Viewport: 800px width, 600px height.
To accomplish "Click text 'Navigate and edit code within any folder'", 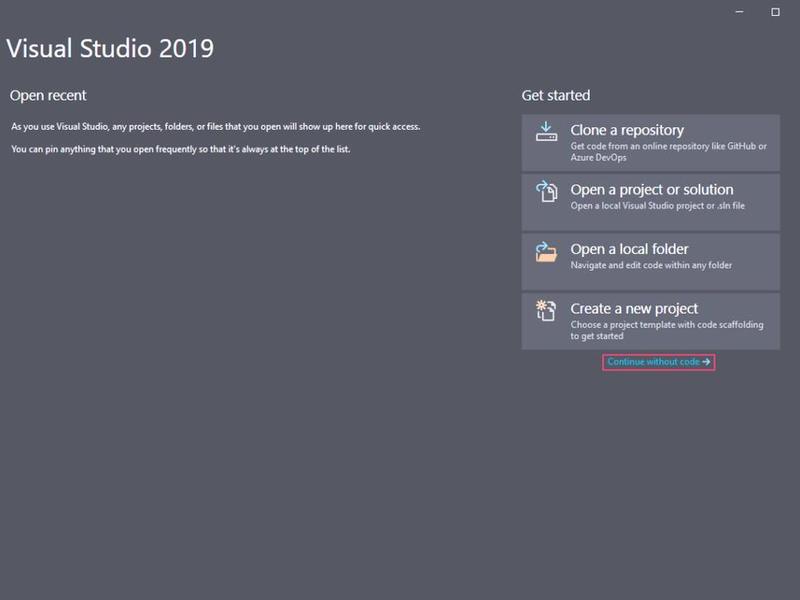I will point(651,265).
